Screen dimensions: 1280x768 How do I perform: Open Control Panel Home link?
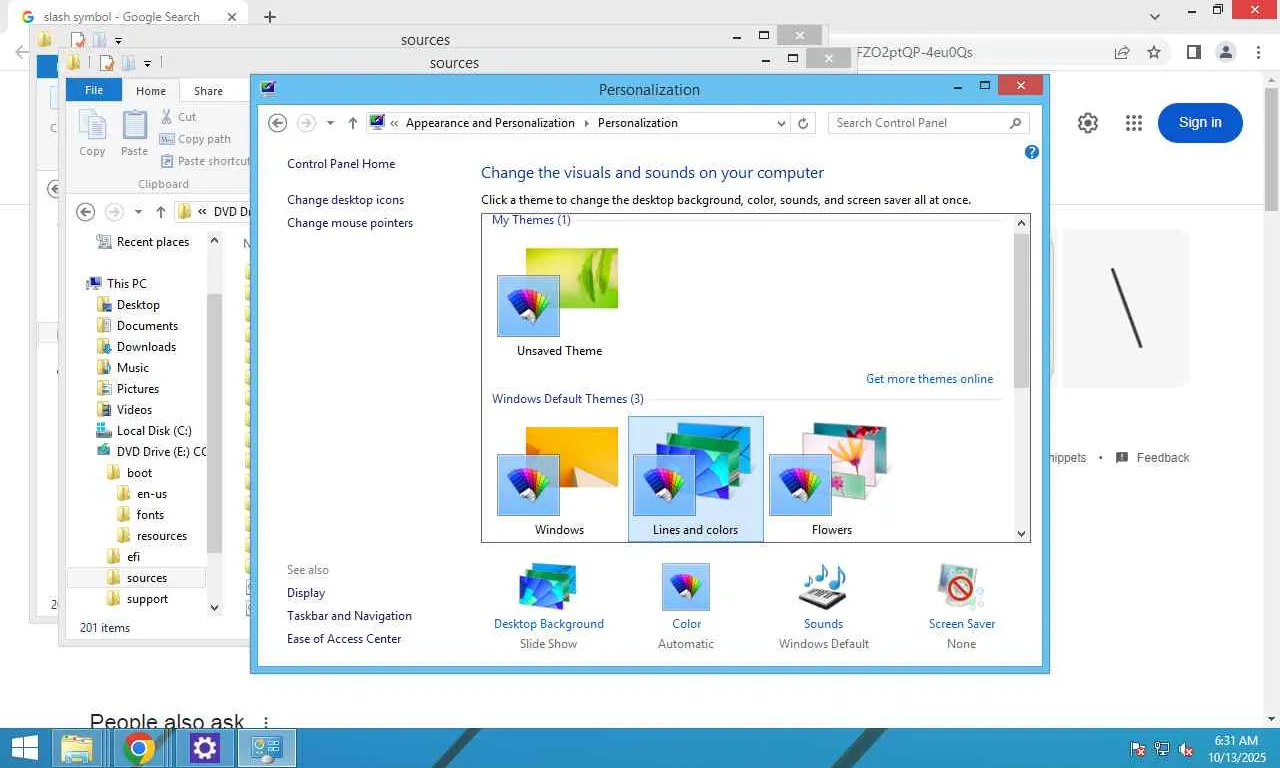point(341,164)
